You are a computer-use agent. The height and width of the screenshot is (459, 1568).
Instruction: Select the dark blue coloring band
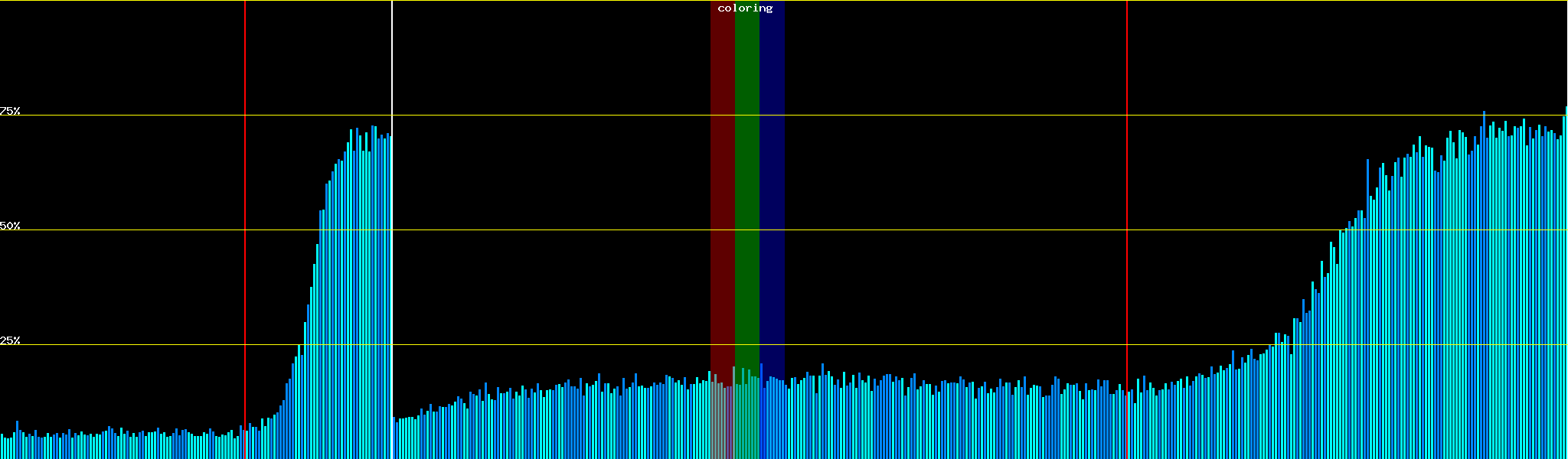coord(772,191)
